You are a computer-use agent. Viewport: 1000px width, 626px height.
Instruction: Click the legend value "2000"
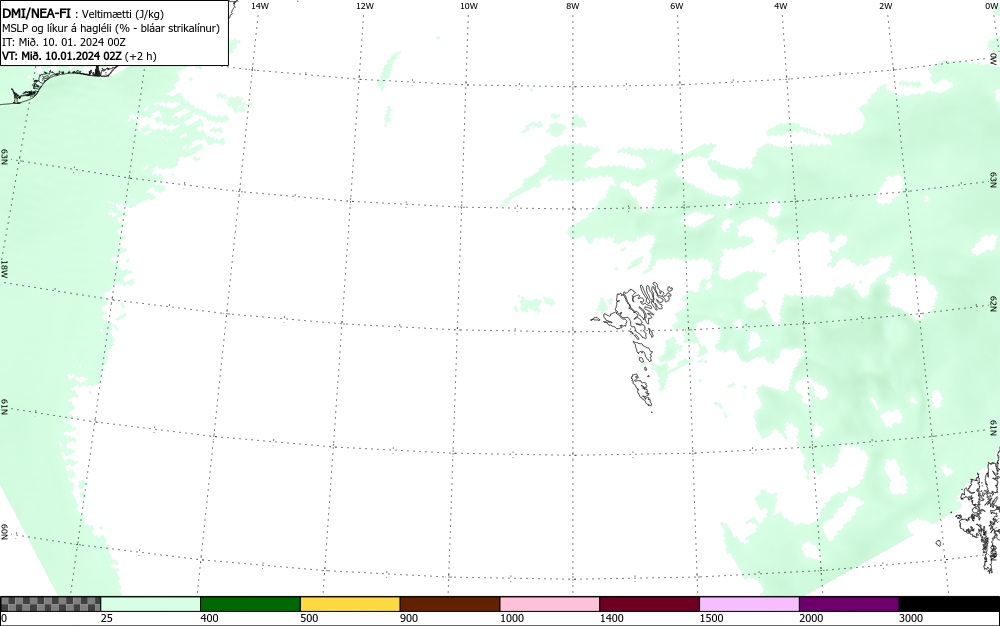pos(811,618)
